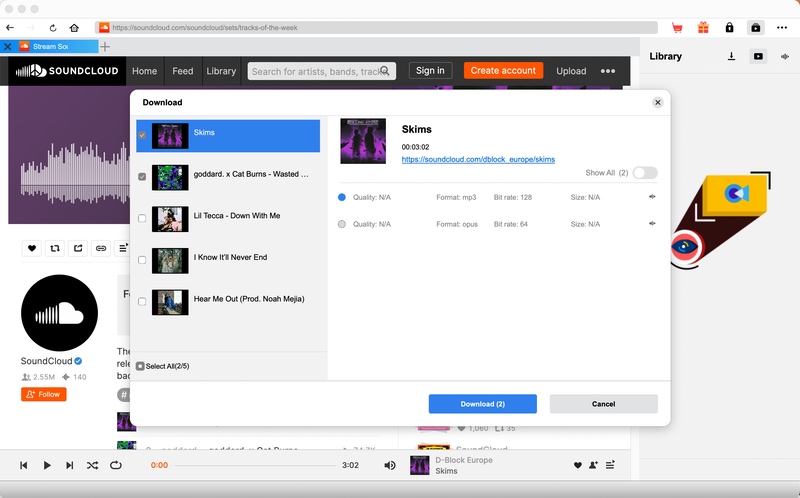Open the three-dot app menu at top right
The image size is (800, 498).
782,28
